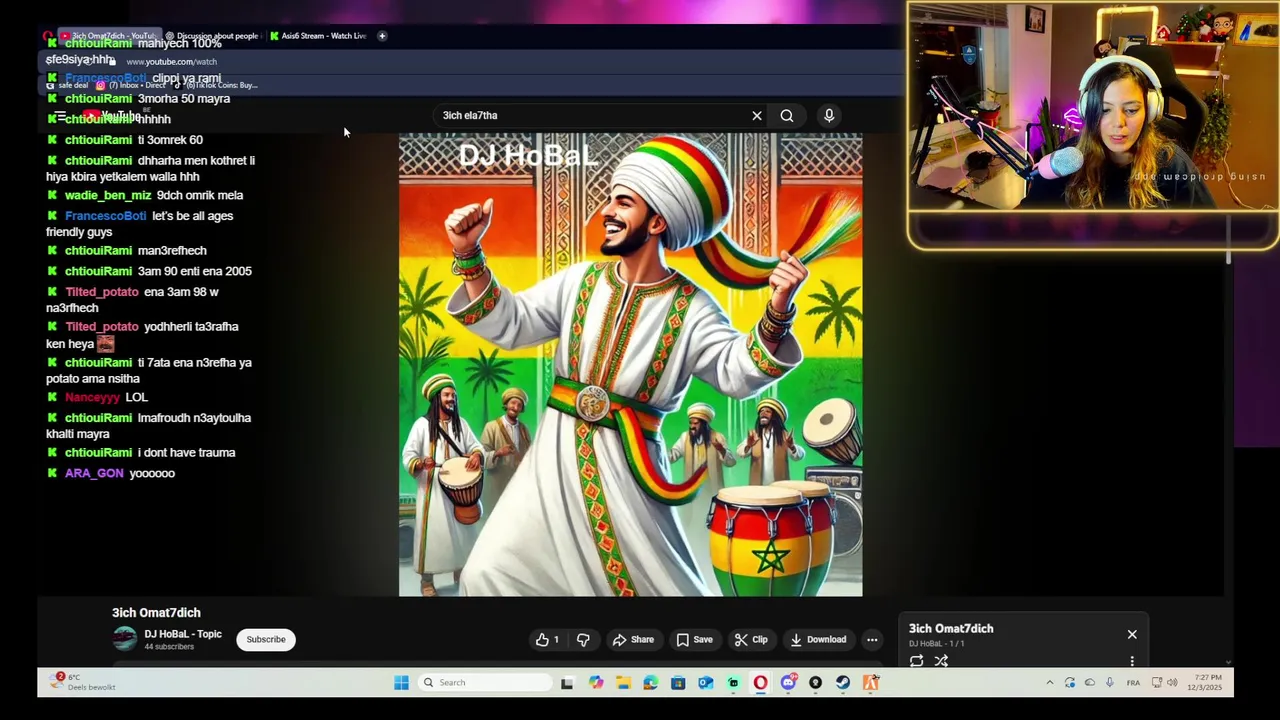Subscribe to DJ HoBaL - Topic

click(266, 639)
